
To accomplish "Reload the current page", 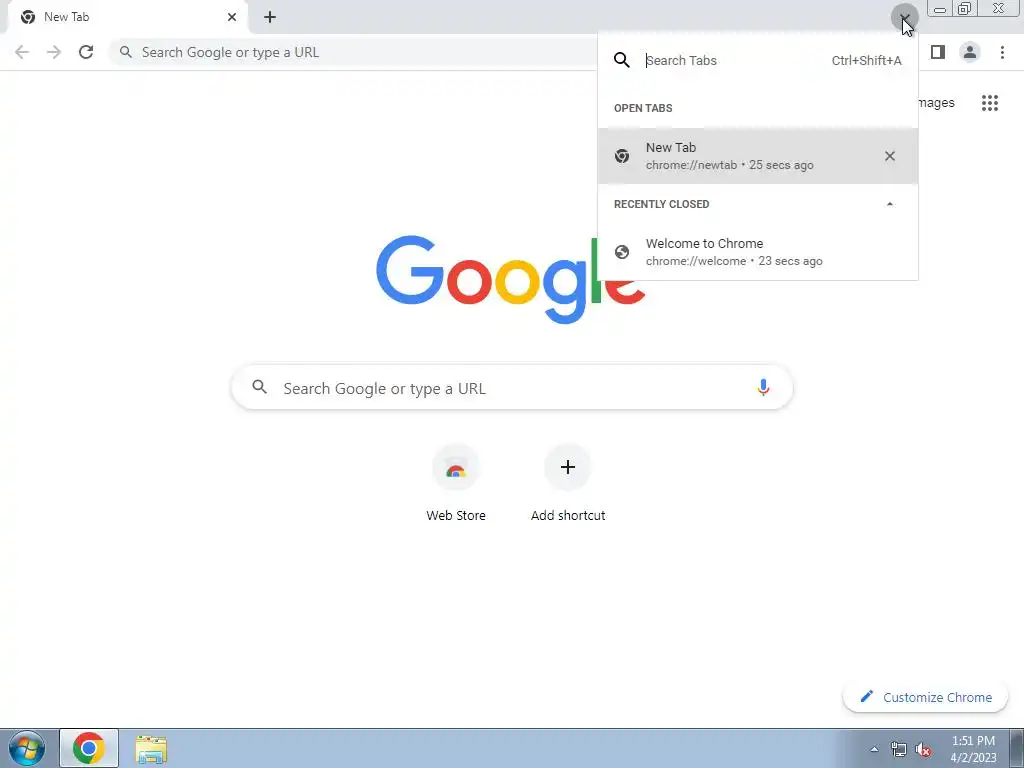I will (86, 52).
